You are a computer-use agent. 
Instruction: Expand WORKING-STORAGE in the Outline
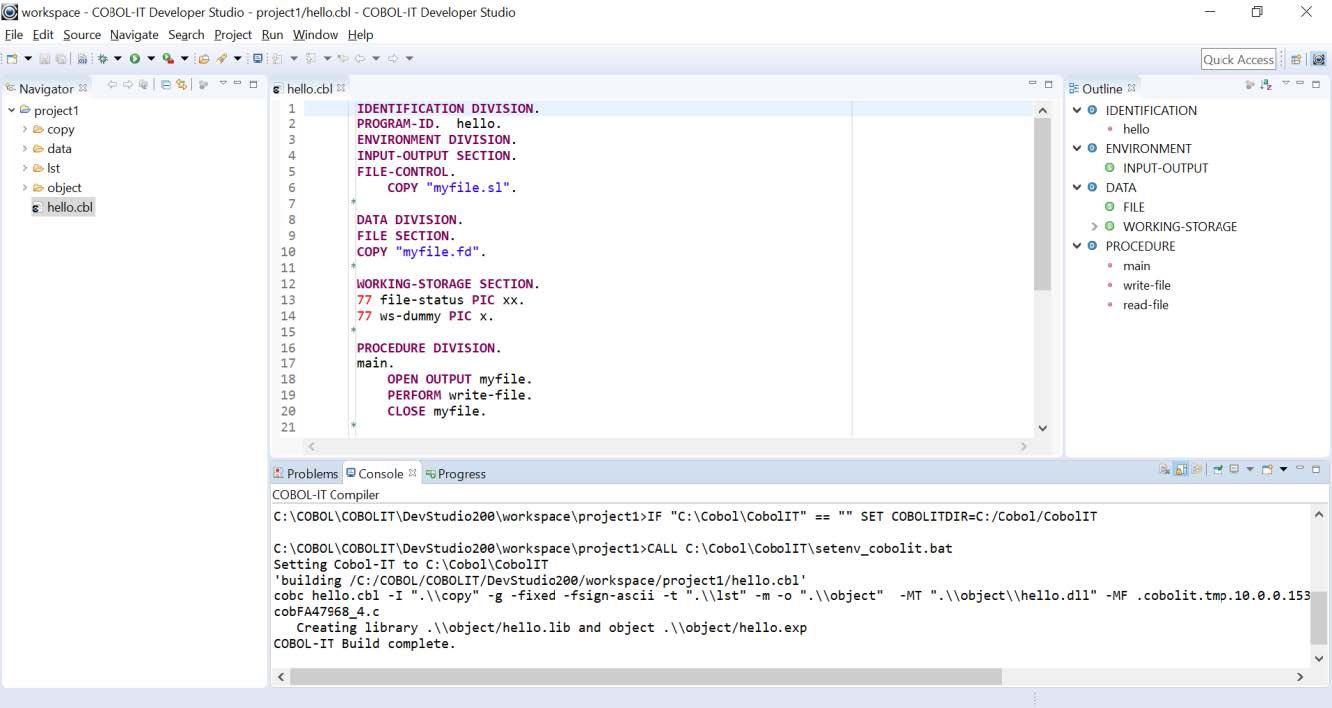coord(1094,226)
